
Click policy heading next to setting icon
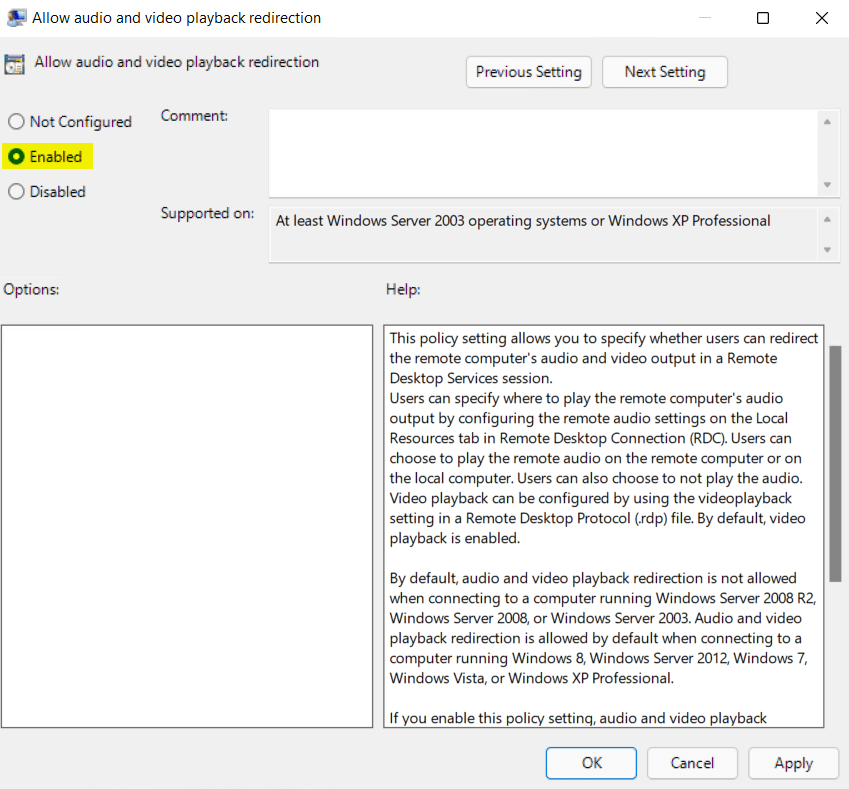click(177, 62)
